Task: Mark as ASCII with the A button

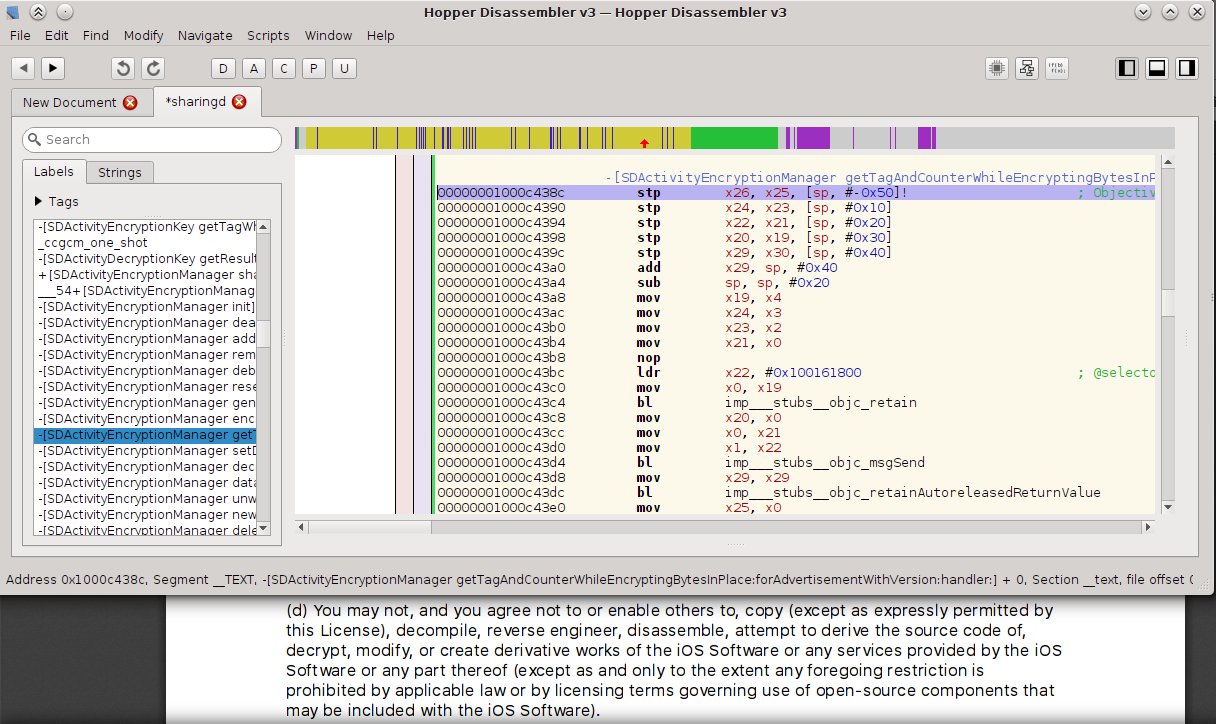Action: tap(254, 68)
